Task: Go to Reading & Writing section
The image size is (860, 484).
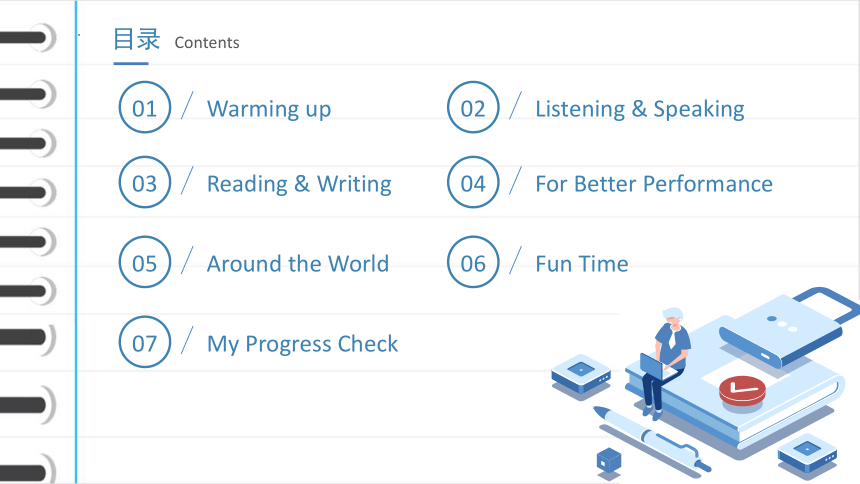Action: point(299,184)
